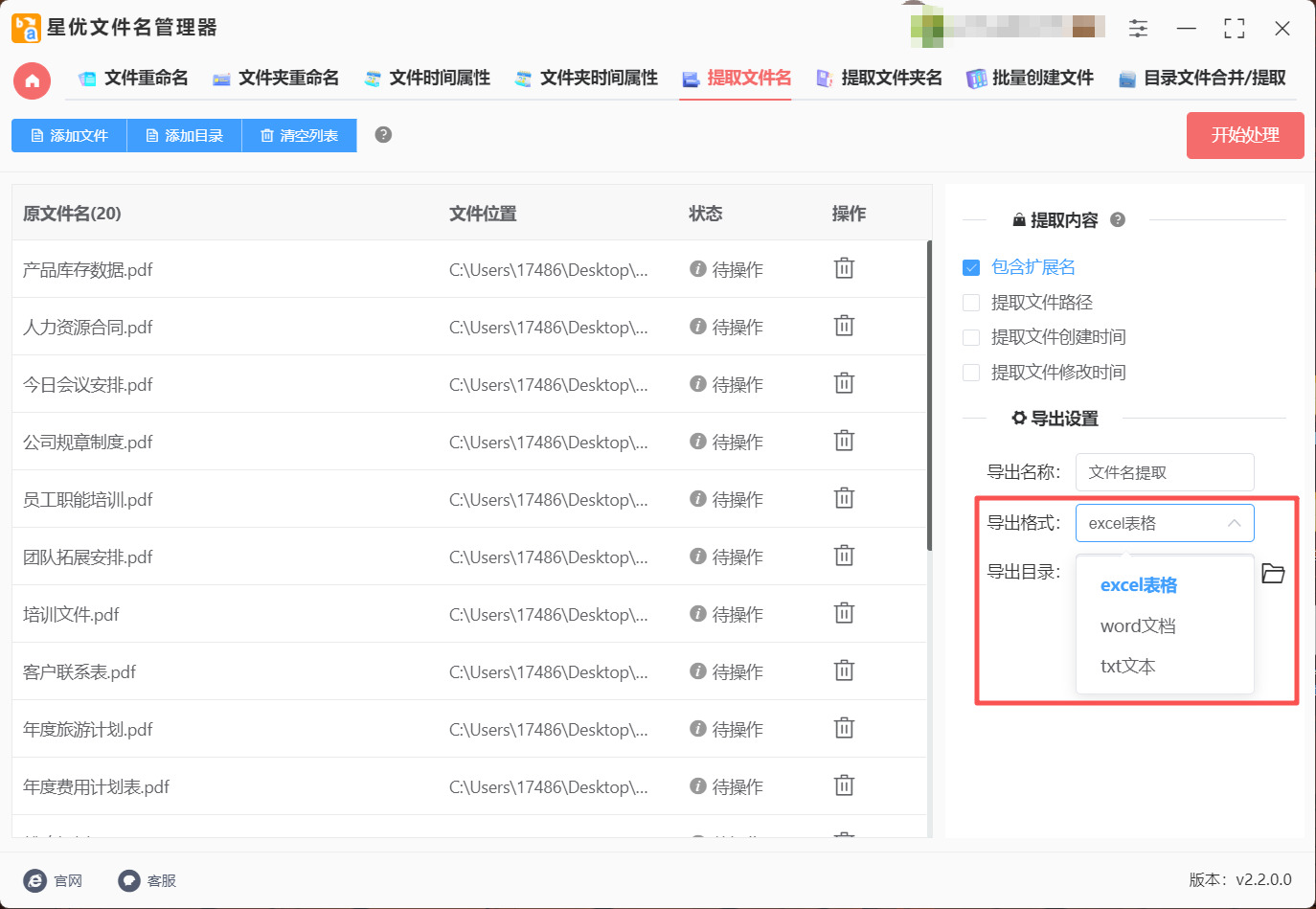Go to 批量创建文件 tab
The width and height of the screenshot is (1316, 909).
point(1030,79)
